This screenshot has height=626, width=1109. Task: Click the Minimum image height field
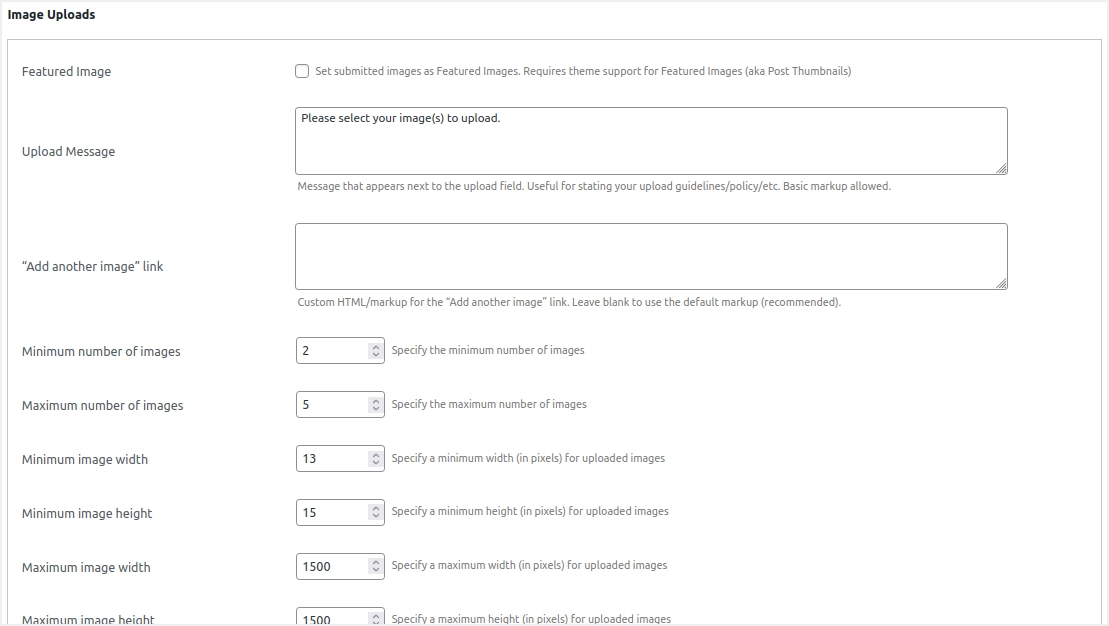(332, 513)
